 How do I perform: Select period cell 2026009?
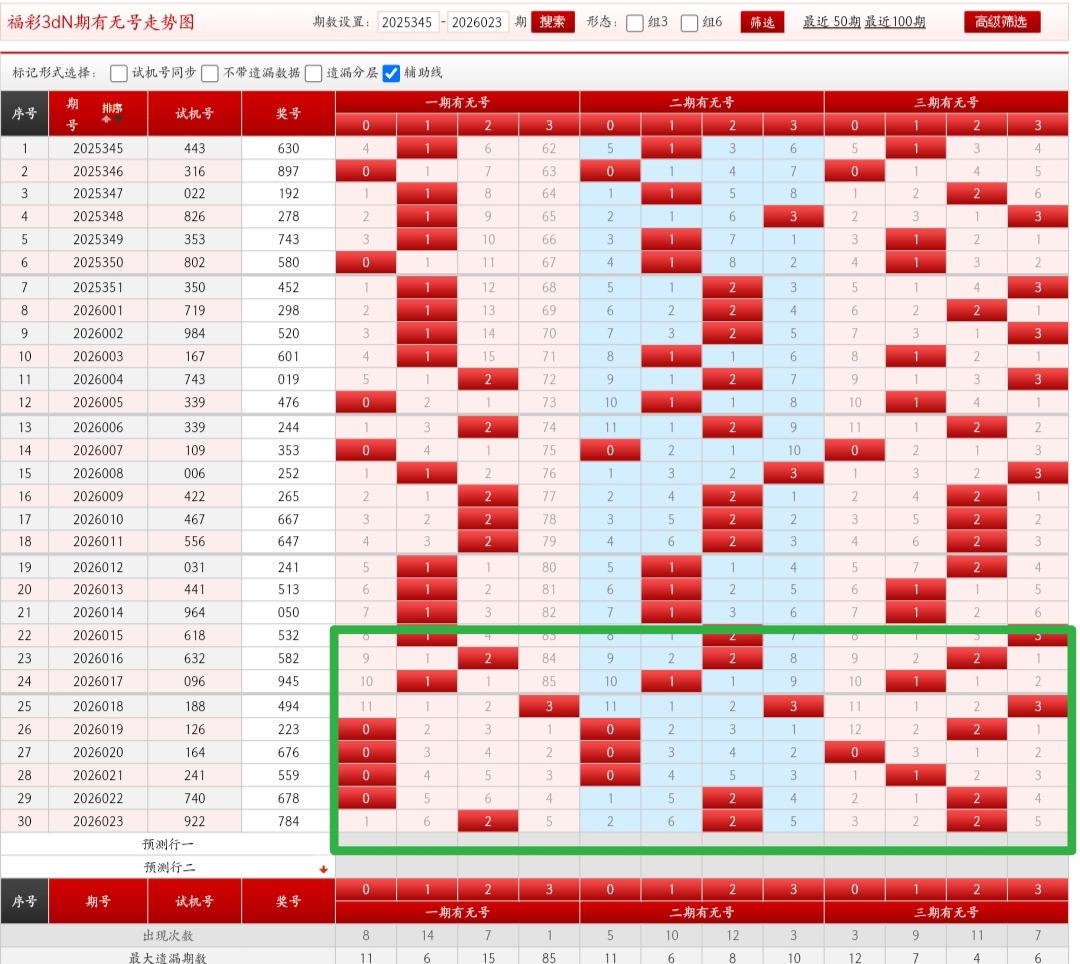pos(98,496)
